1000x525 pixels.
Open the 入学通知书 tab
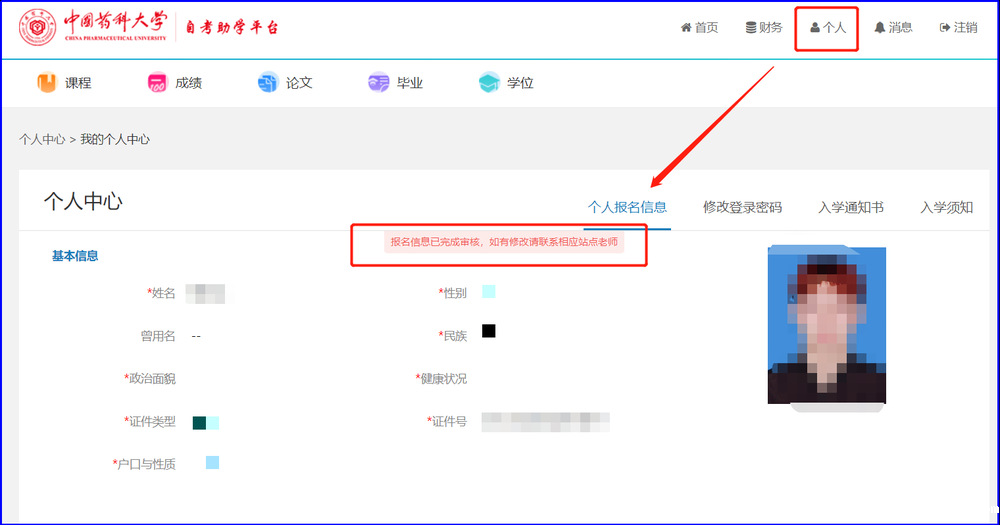click(851, 208)
